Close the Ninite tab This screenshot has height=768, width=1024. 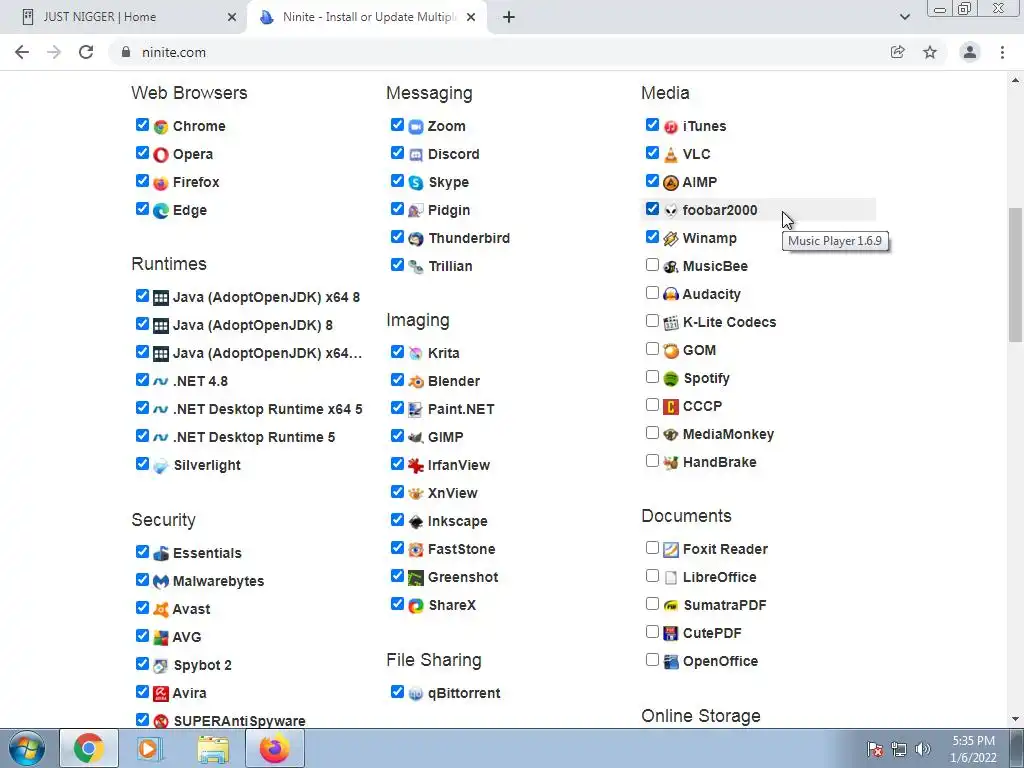pos(471,18)
